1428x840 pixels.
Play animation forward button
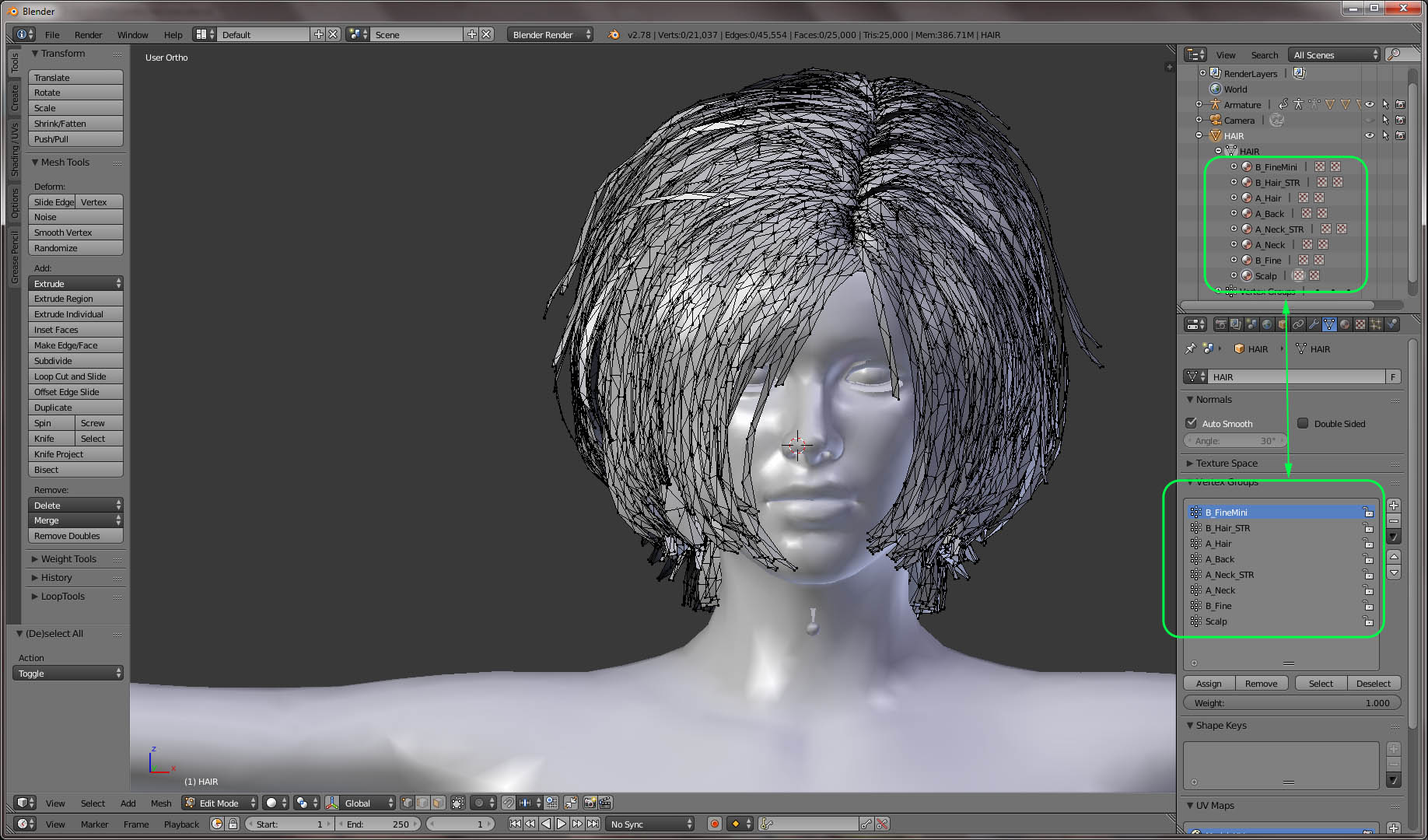click(561, 824)
